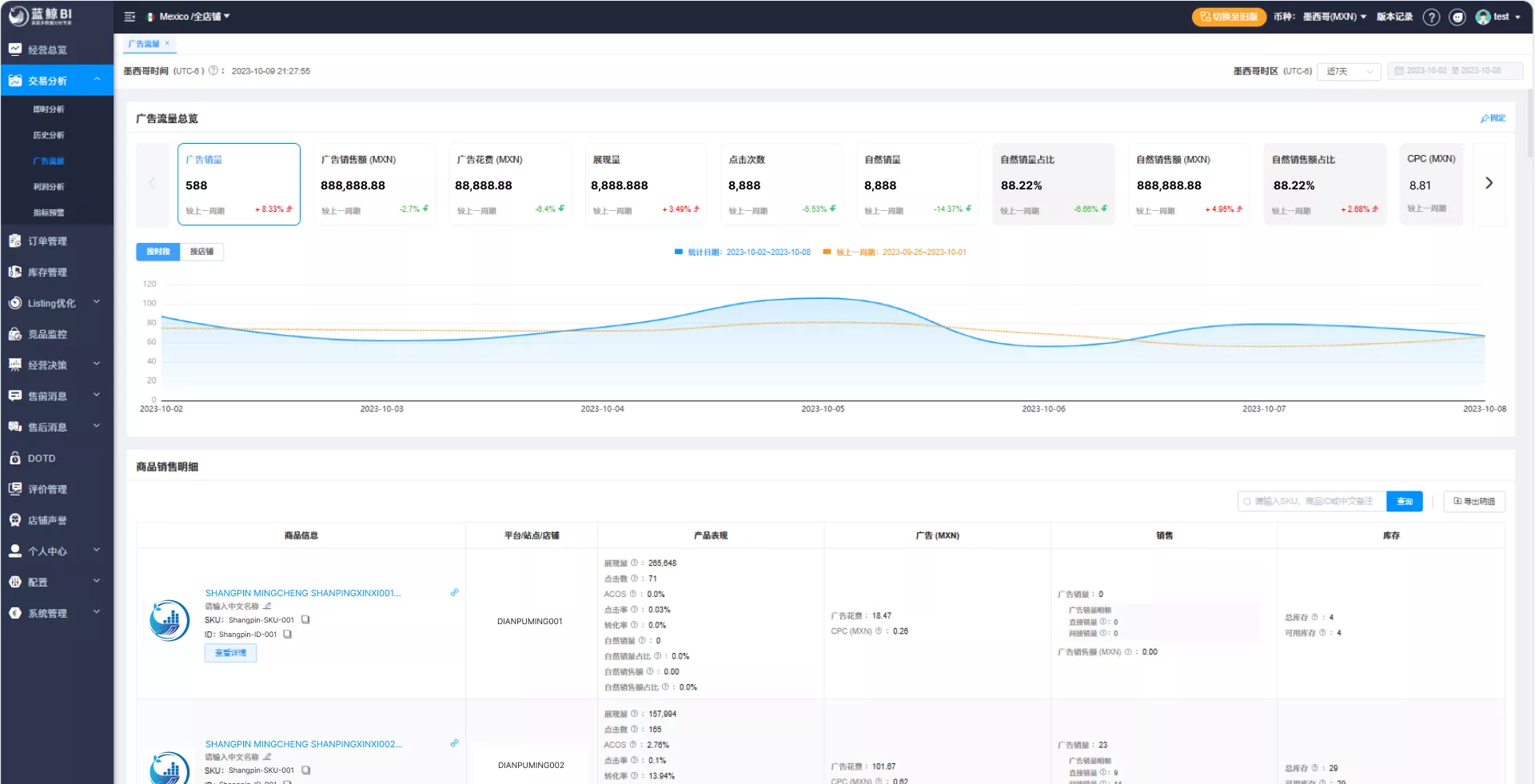Open the 近7天 date range dropdown
Screen dimensions: 1535x784
tap(1350, 71)
